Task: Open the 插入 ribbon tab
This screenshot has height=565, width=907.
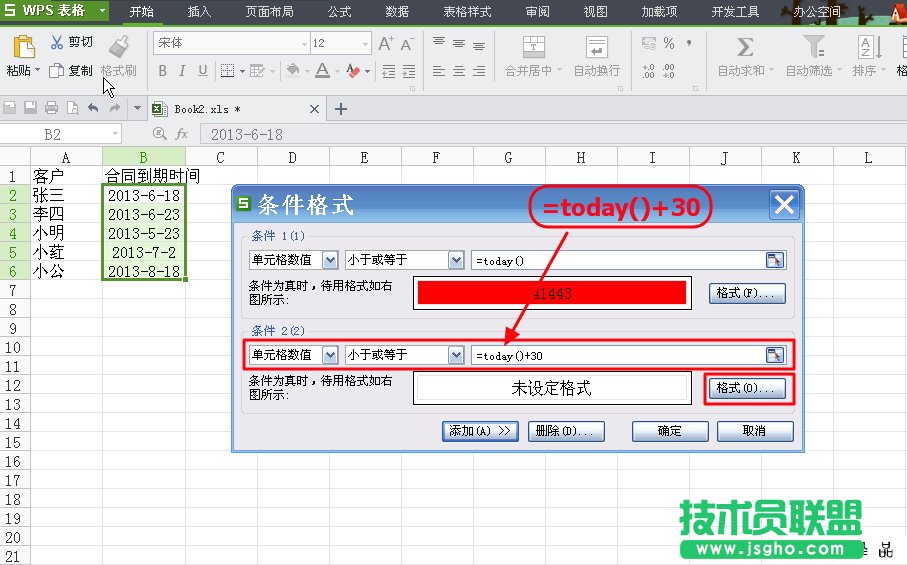Action: tap(200, 12)
